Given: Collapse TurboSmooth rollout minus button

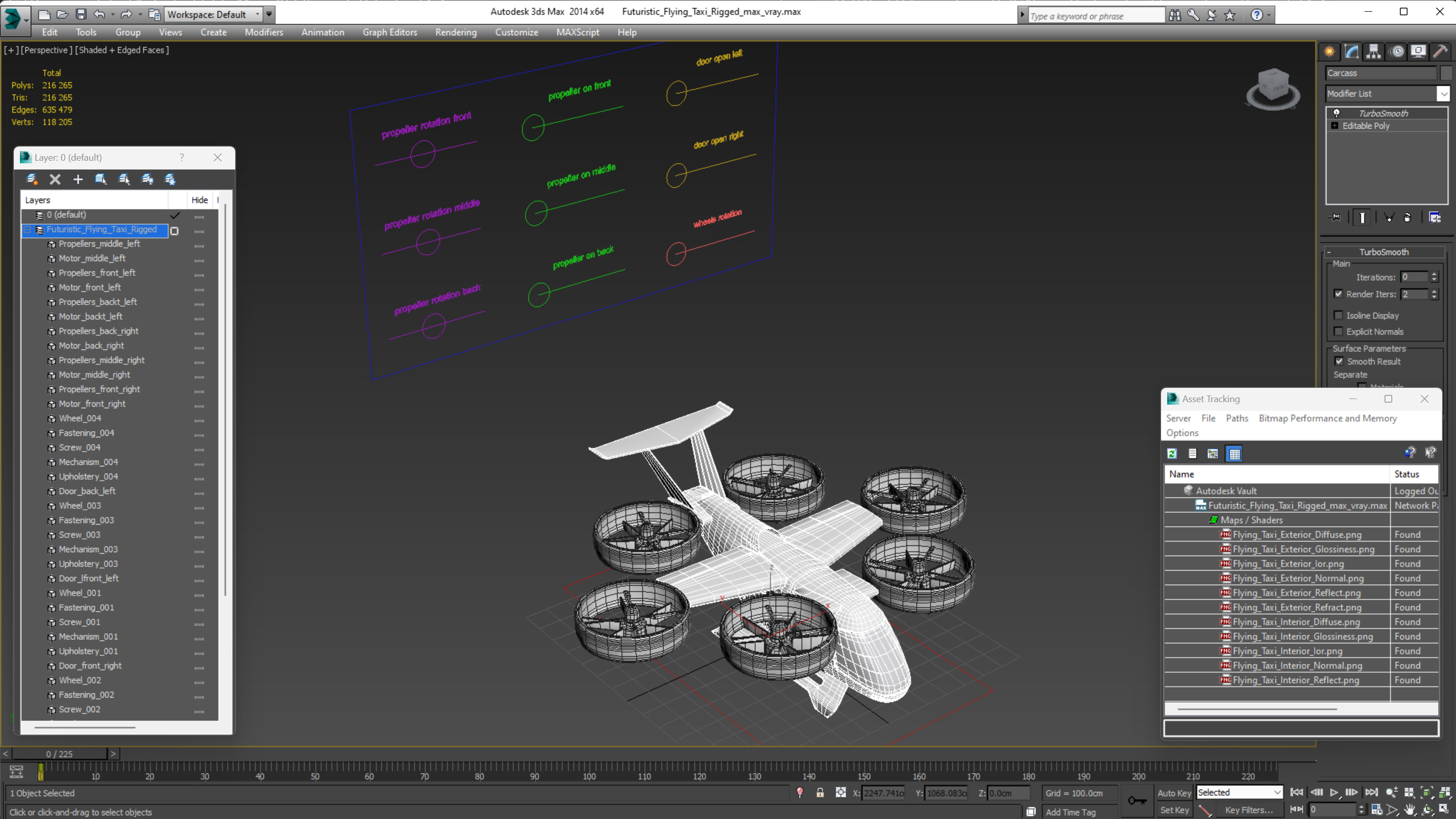Looking at the screenshot, I should [1329, 252].
